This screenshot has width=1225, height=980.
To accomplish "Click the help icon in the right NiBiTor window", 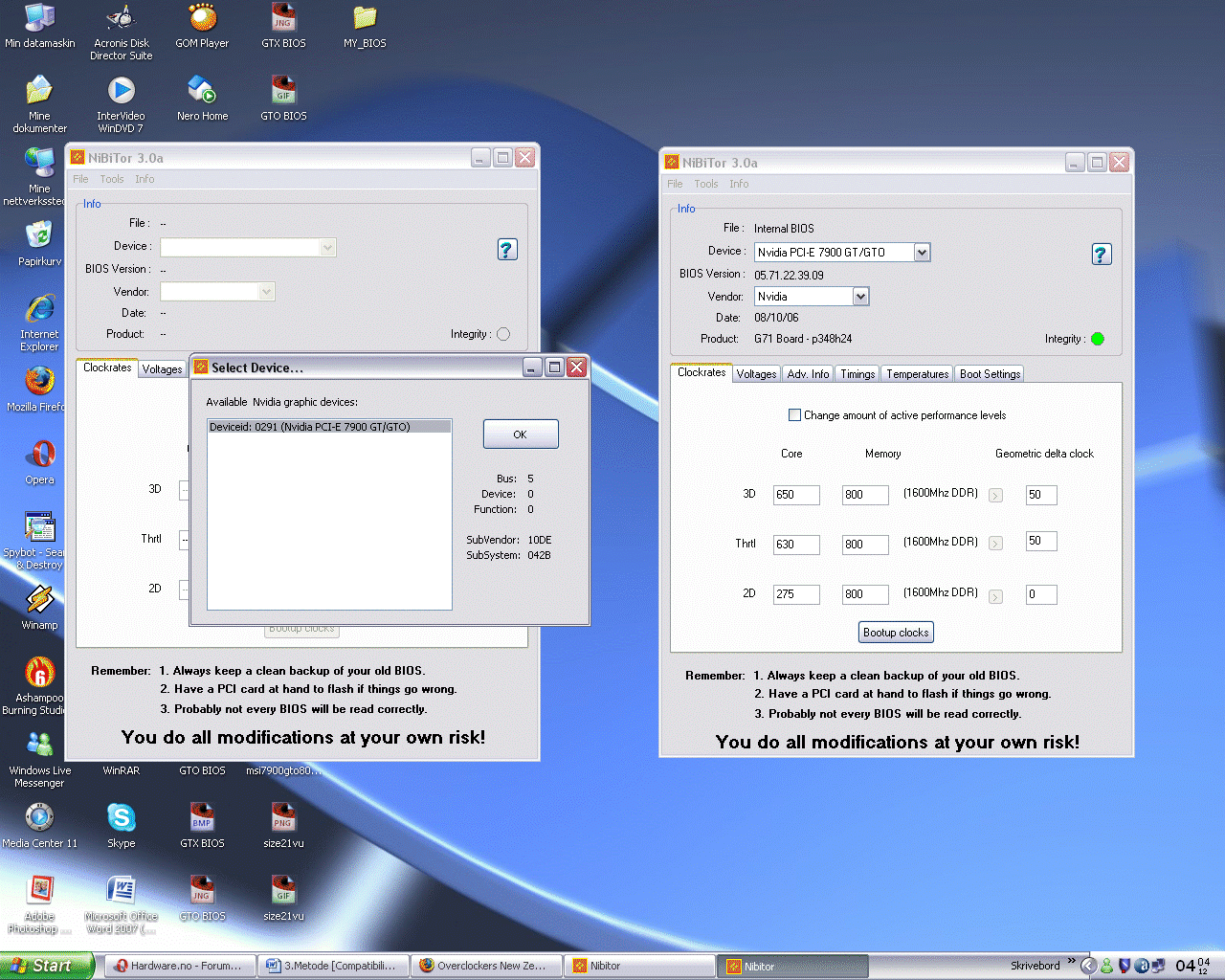I will pyautogui.click(x=1102, y=255).
